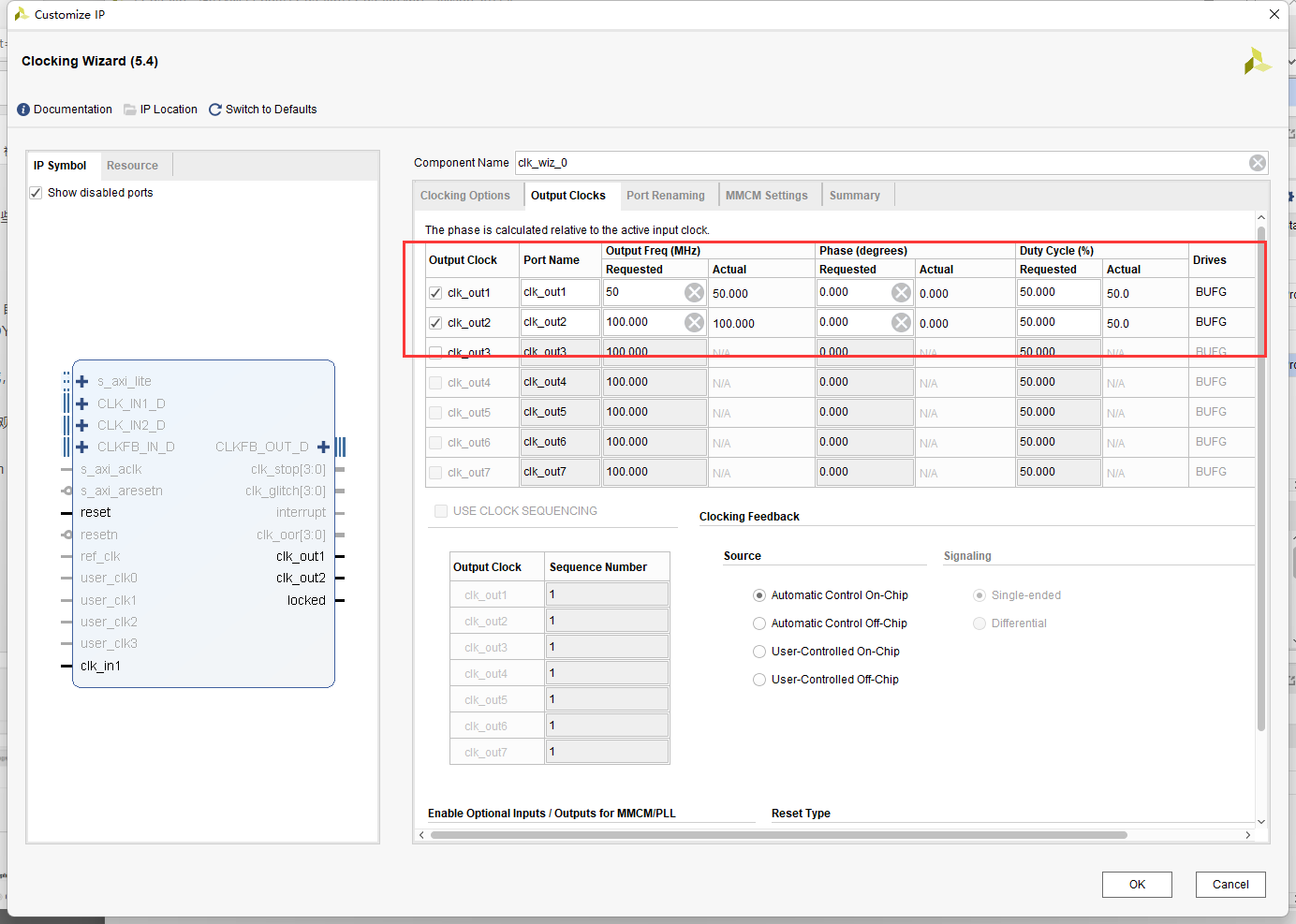
Task: Clear clk_out2 requested phase with X icon
Action: (901, 322)
